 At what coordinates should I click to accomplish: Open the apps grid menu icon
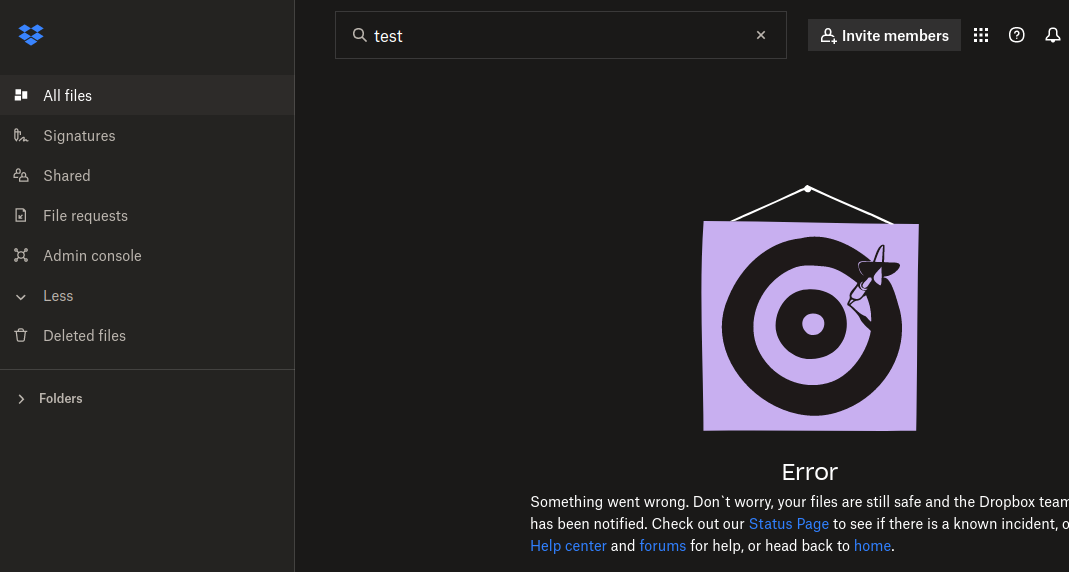pyautogui.click(x=980, y=35)
